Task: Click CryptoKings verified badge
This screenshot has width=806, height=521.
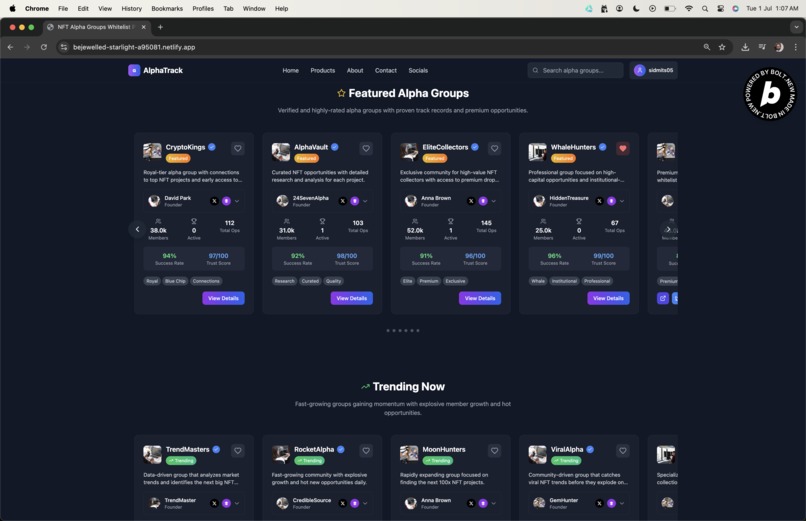Action: point(212,147)
